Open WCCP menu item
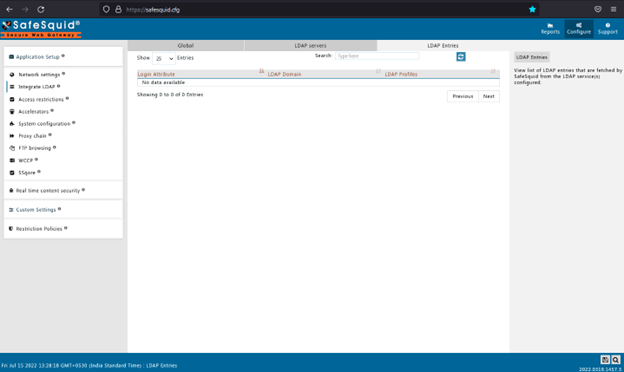This screenshot has width=624, height=372. point(25,160)
